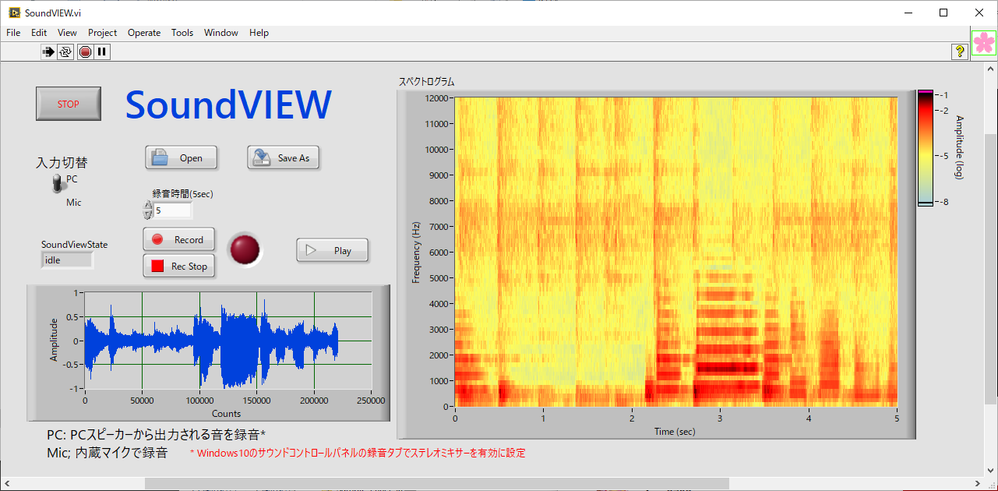Click the Save As button
Viewport: 998px width, 491px height.
click(x=283, y=158)
